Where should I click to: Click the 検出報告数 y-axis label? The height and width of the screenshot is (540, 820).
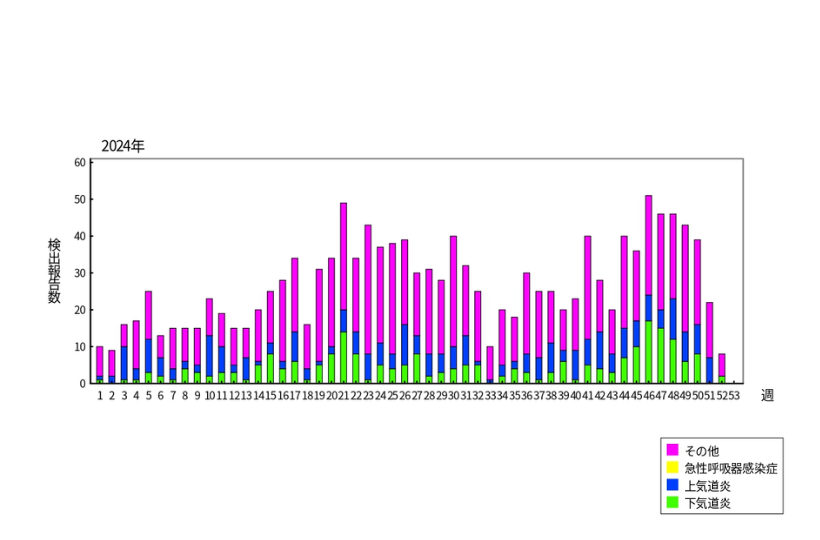pyautogui.click(x=54, y=271)
